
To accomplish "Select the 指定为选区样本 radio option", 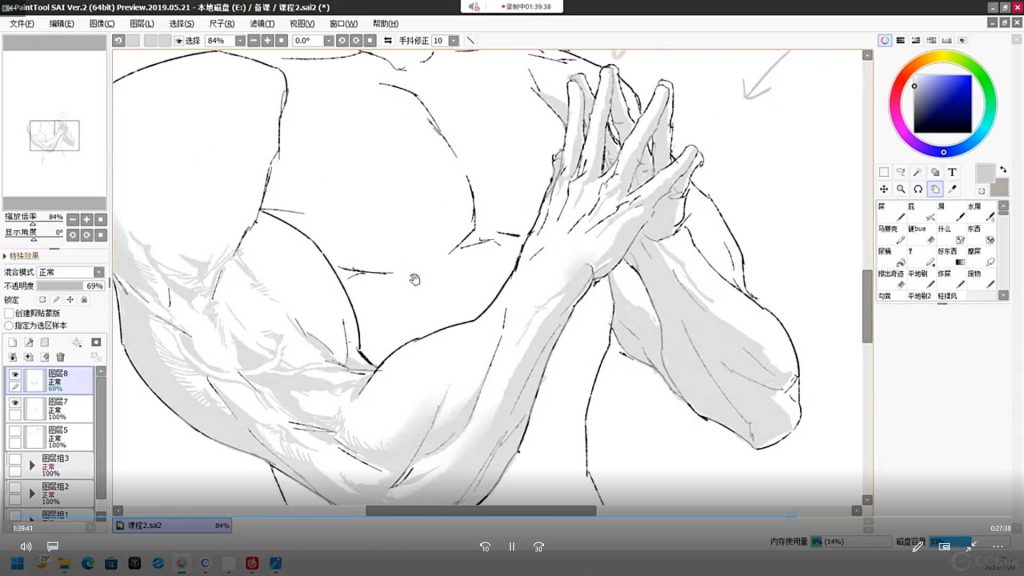I will tap(10, 325).
